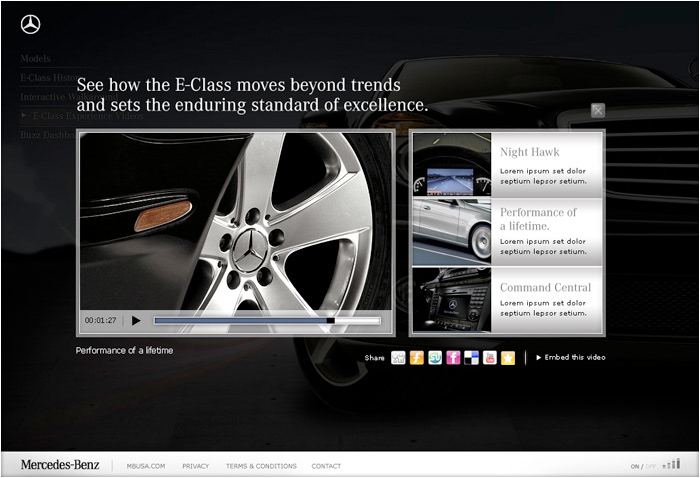Click the yellow star favorites icon

(508, 357)
